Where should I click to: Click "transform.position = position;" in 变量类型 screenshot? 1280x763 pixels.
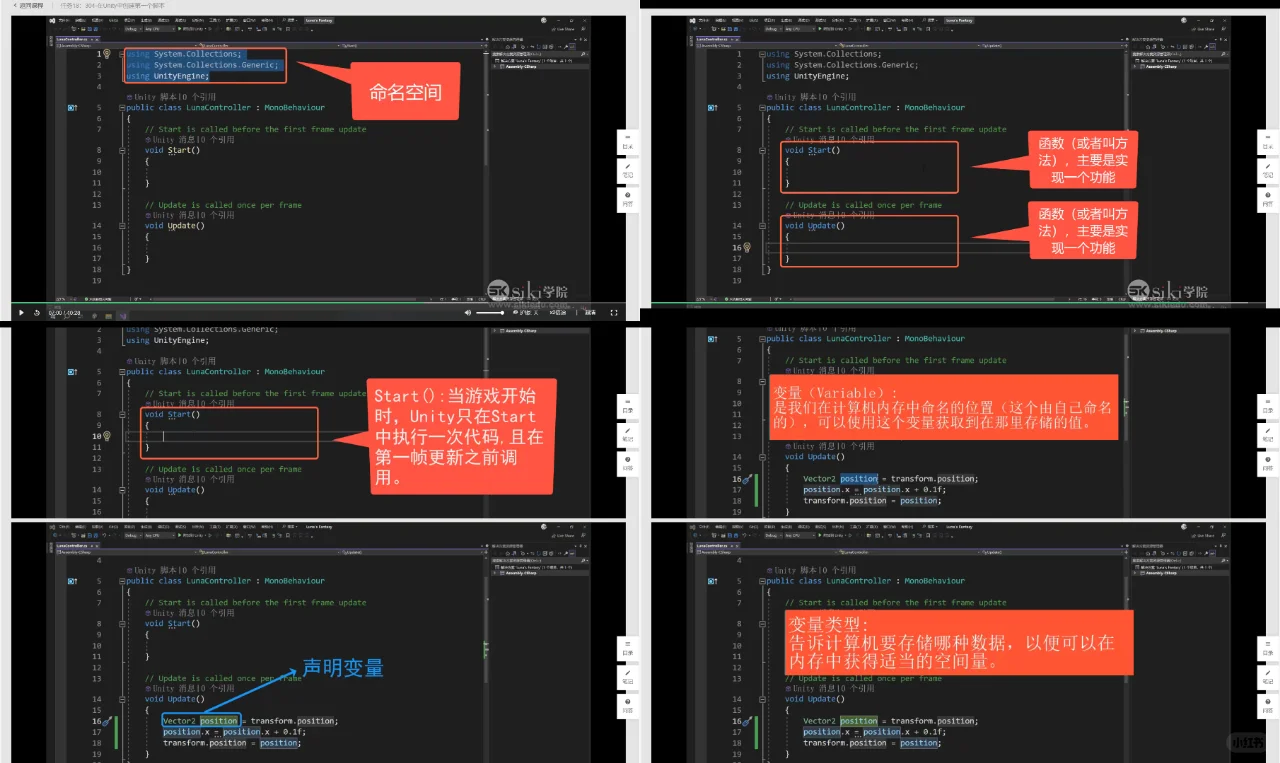pos(871,743)
